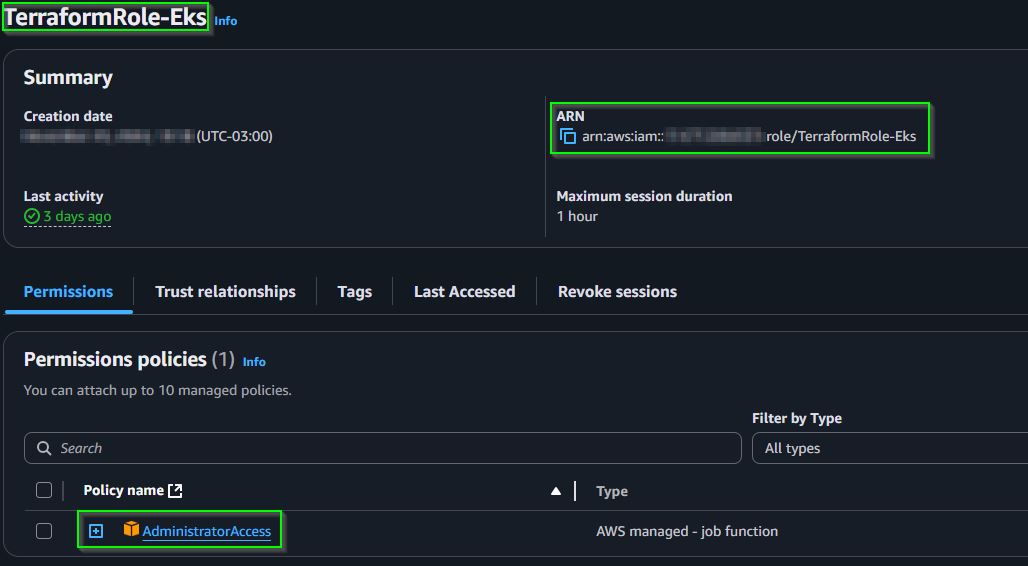
Task: Focus the policy Search field
Action: point(383,448)
